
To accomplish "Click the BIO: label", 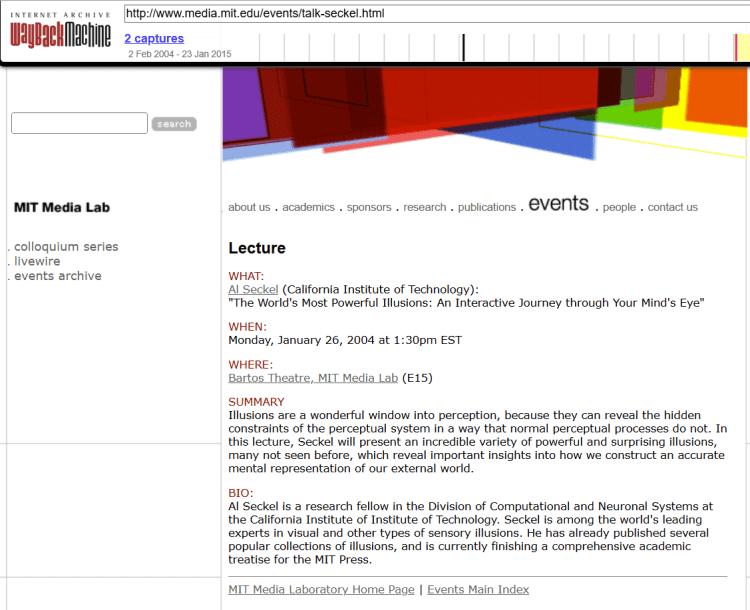I will pos(241,493).
